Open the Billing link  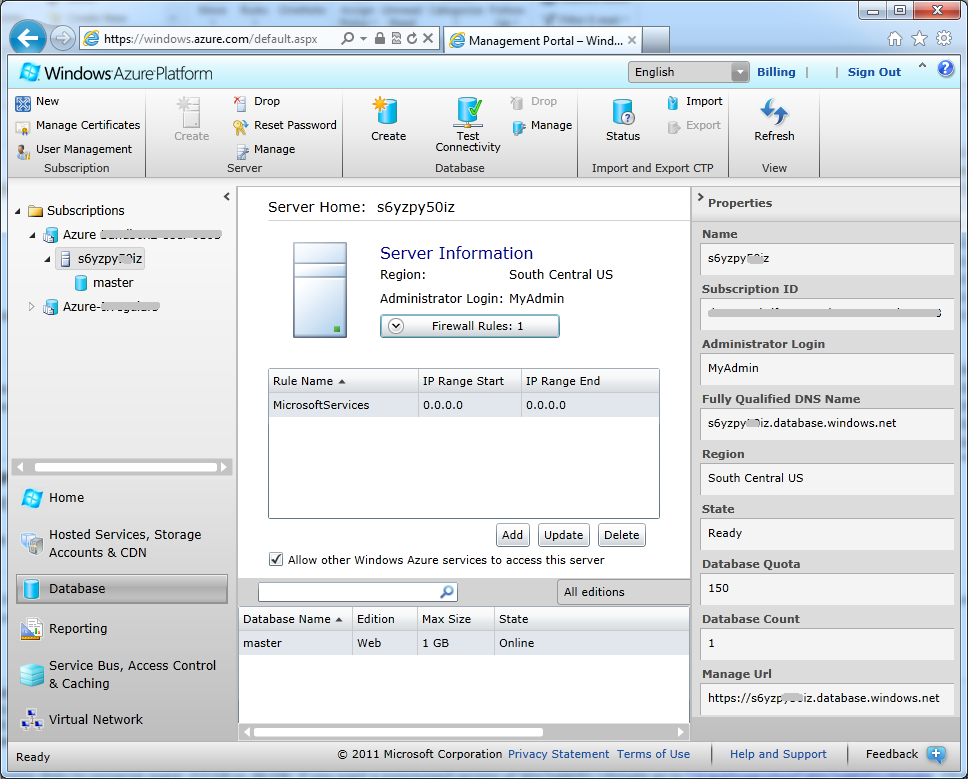[776, 72]
